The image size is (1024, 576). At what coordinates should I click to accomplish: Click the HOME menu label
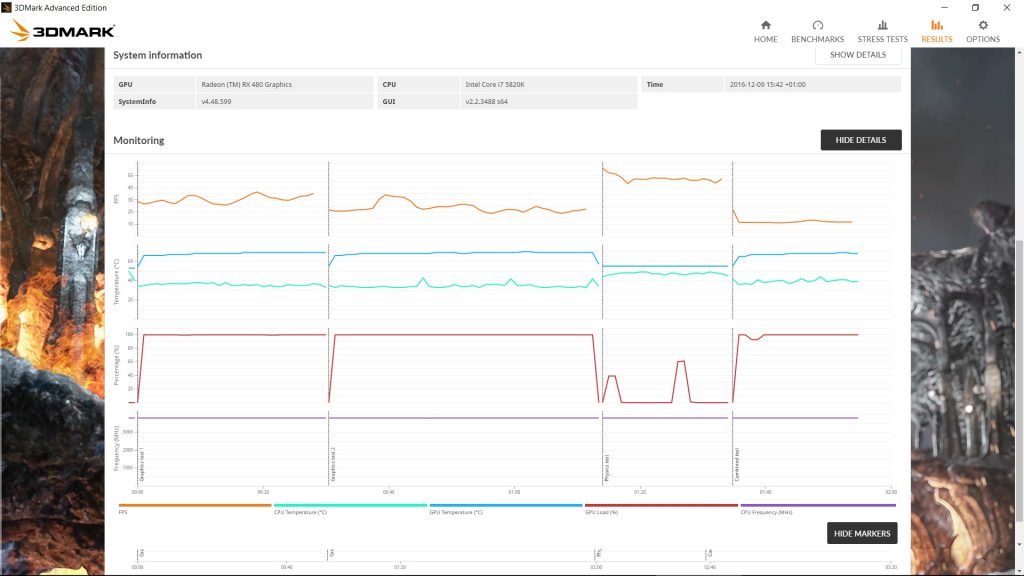click(765, 39)
